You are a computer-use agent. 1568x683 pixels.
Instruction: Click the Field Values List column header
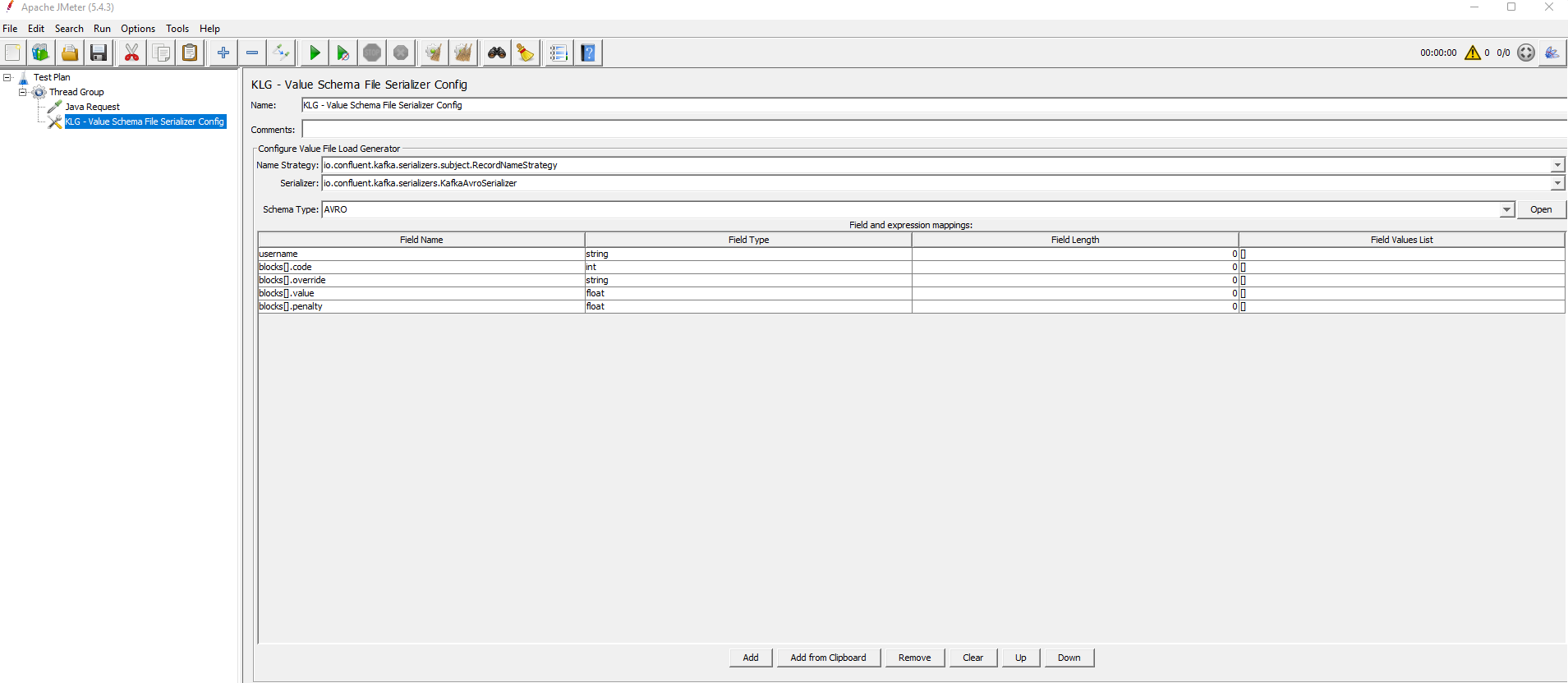tap(1402, 240)
